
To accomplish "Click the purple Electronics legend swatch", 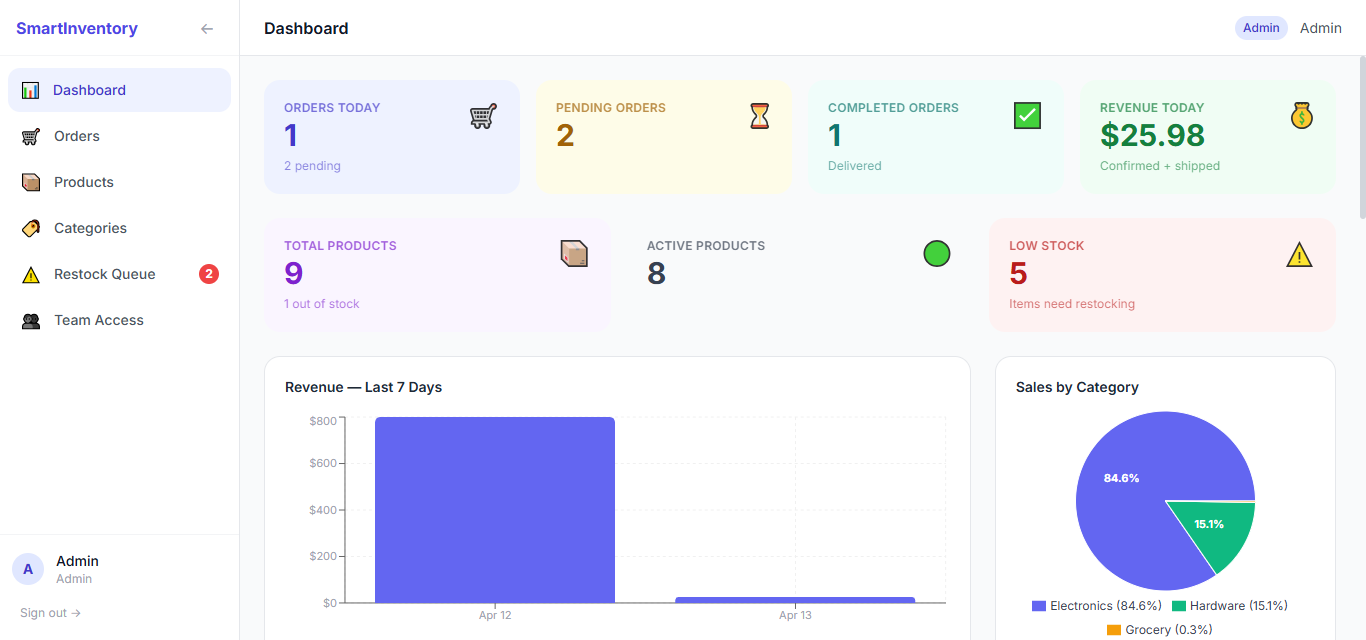I will pos(1039,606).
